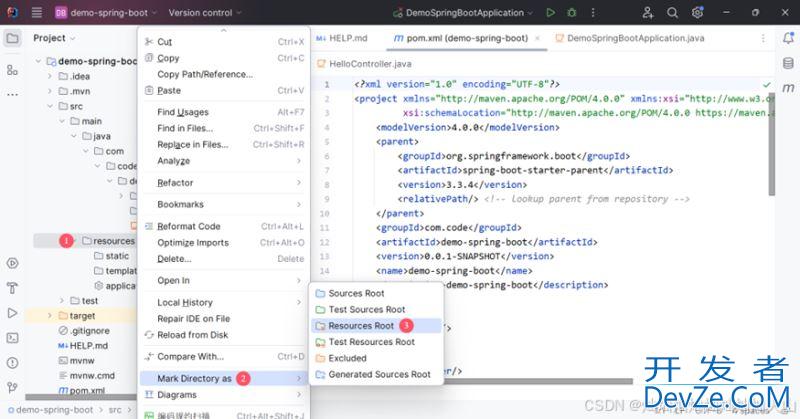Image resolution: width=800 pixels, height=419 pixels.
Task: Click the Project panel horizontal scrollbar
Action: coord(81,398)
